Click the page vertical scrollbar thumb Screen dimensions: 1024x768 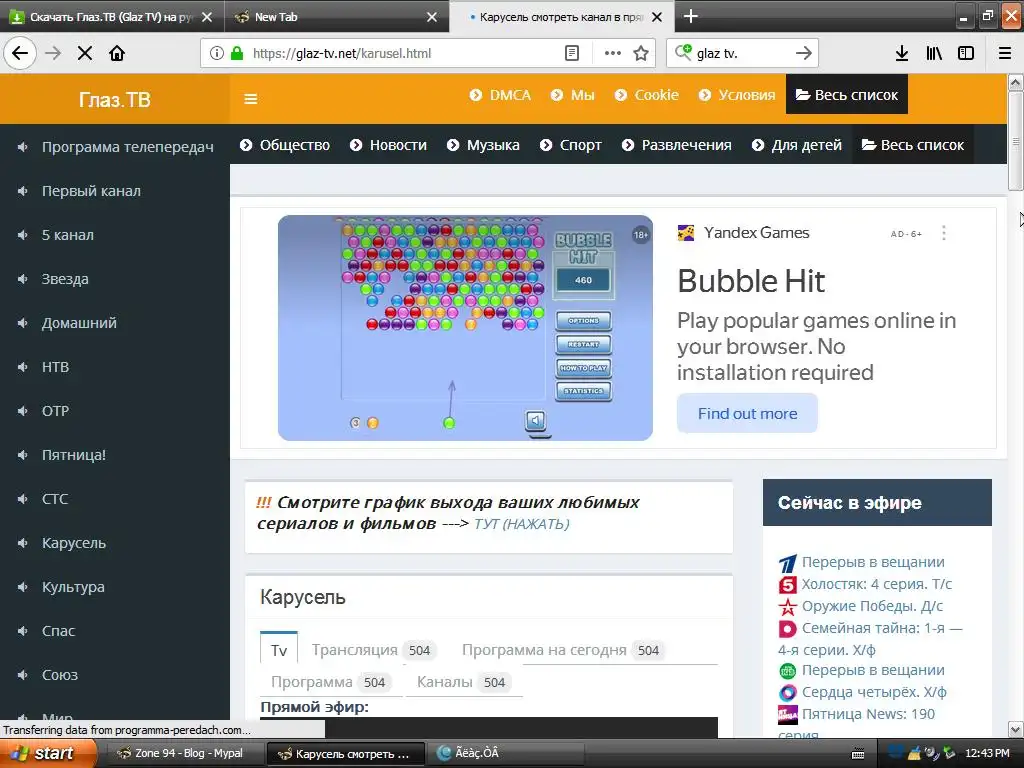tap(1016, 140)
